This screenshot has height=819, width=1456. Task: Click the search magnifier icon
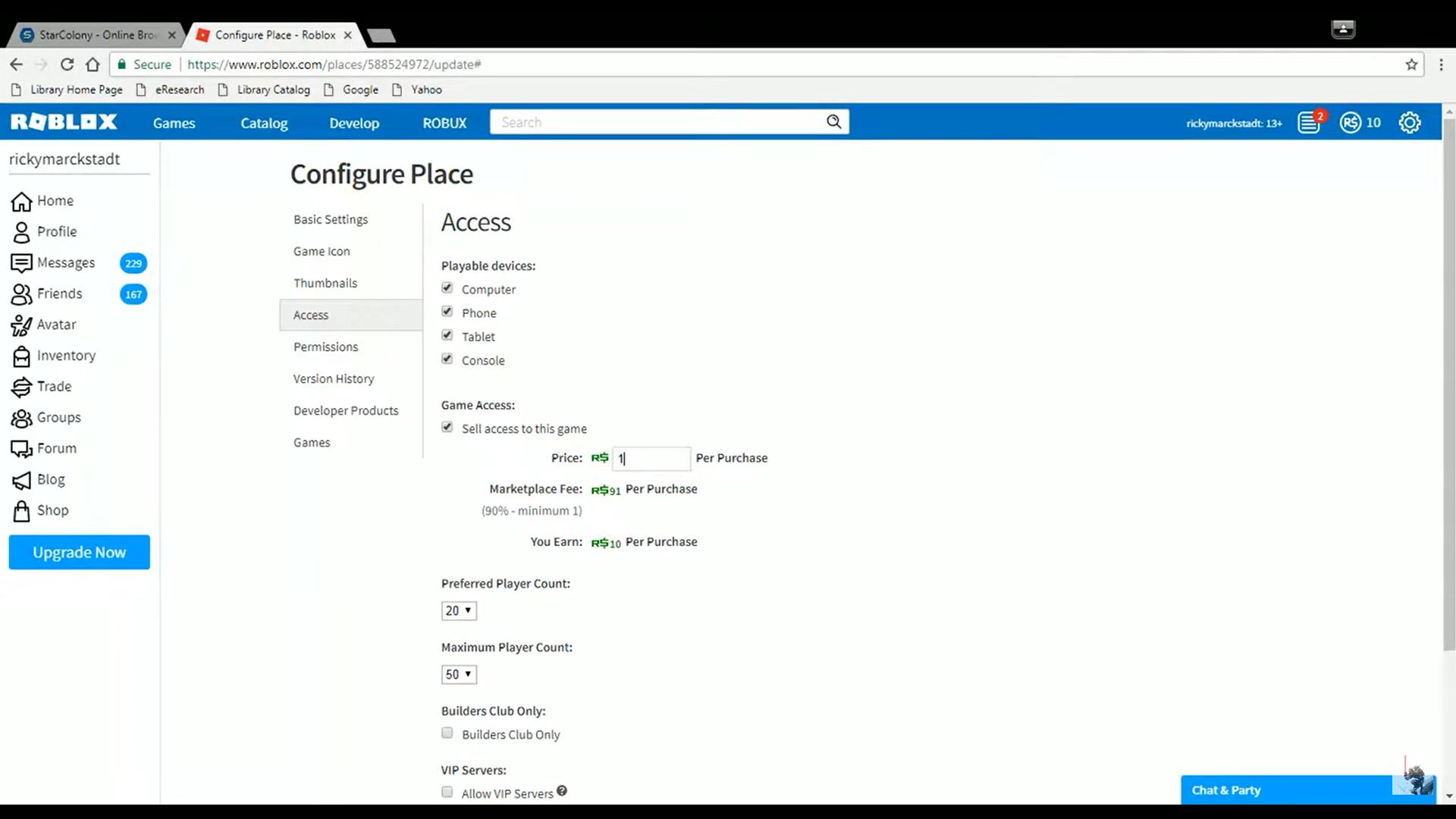coord(833,122)
